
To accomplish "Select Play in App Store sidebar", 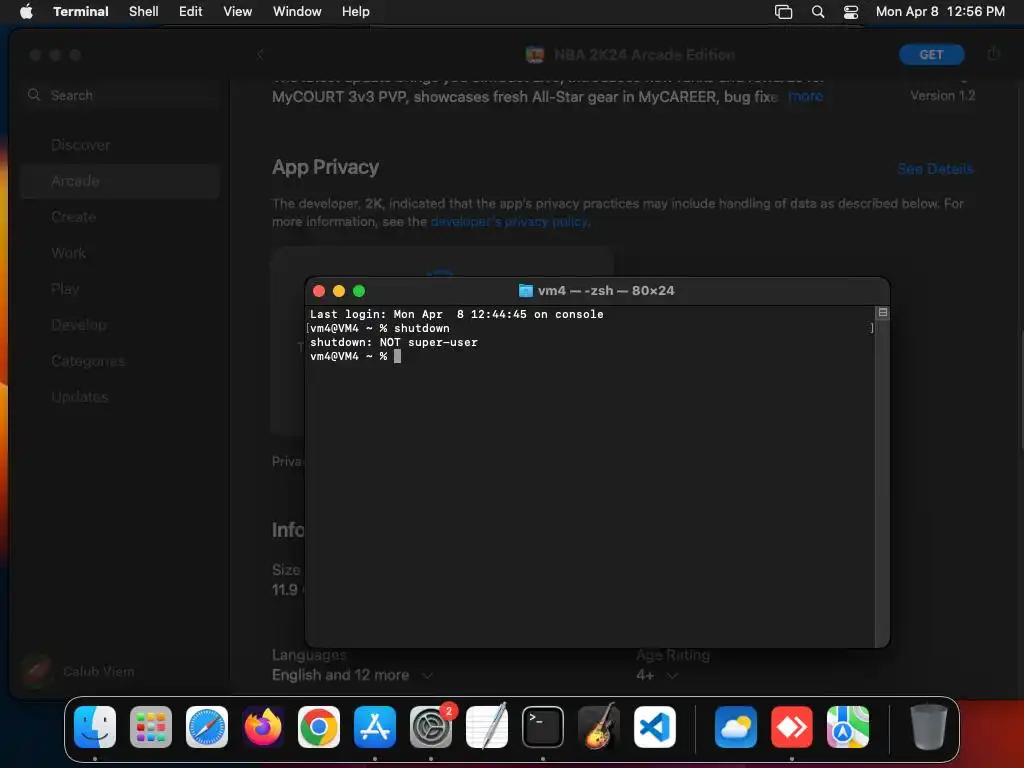I will click(65, 289).
